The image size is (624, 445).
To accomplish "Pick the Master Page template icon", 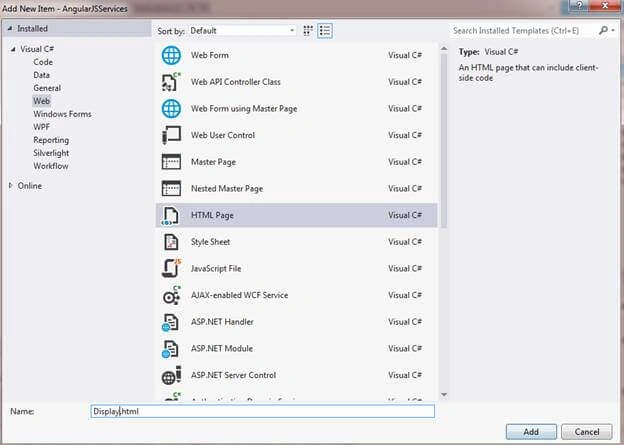I will click(x=171, y=162).
